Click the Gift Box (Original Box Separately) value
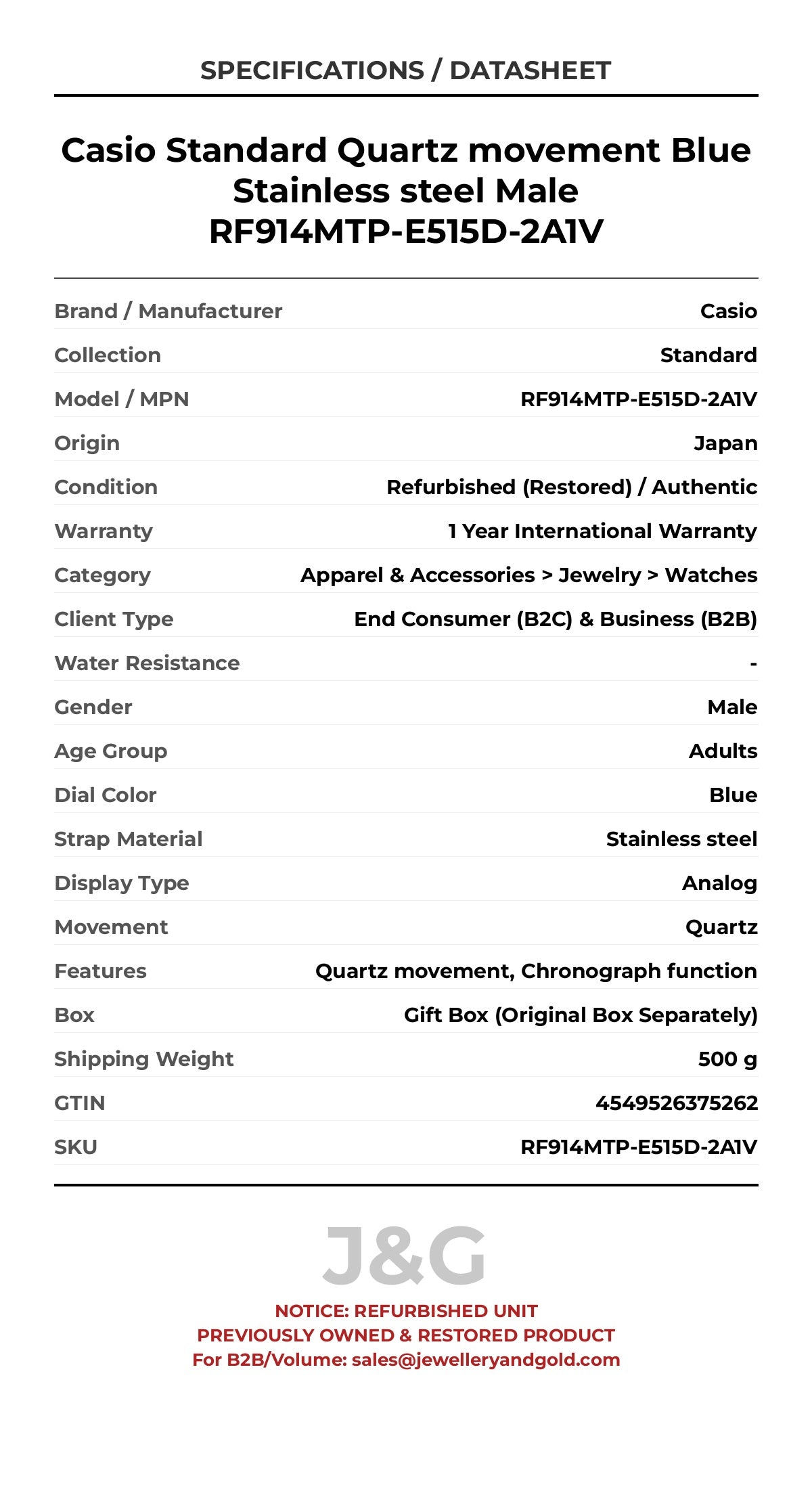This screenshot has height=1489, width=812. tap(580, 1015)
